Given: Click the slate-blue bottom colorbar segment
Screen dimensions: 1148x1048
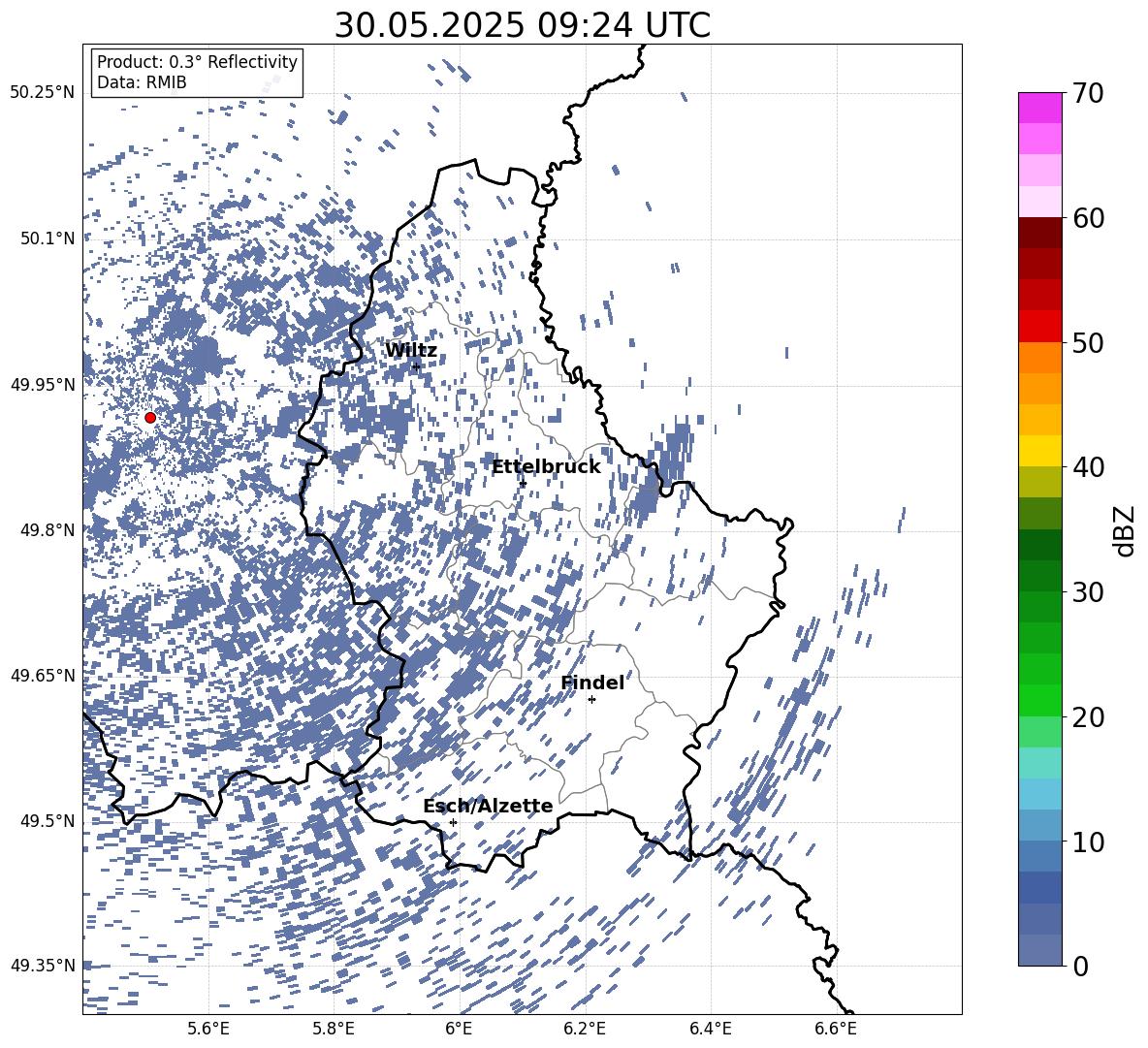Looking at the screenshot, I should [x=1040, y=950].
